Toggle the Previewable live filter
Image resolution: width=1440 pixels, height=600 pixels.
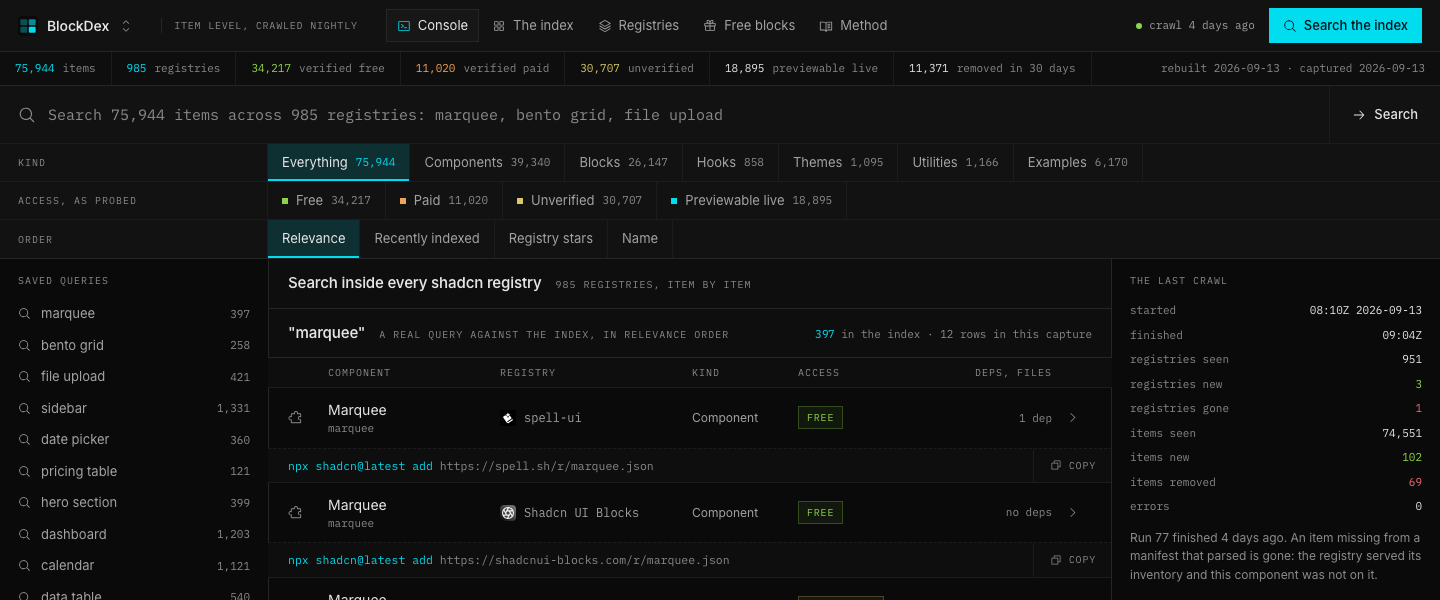[x=751, y=200]
